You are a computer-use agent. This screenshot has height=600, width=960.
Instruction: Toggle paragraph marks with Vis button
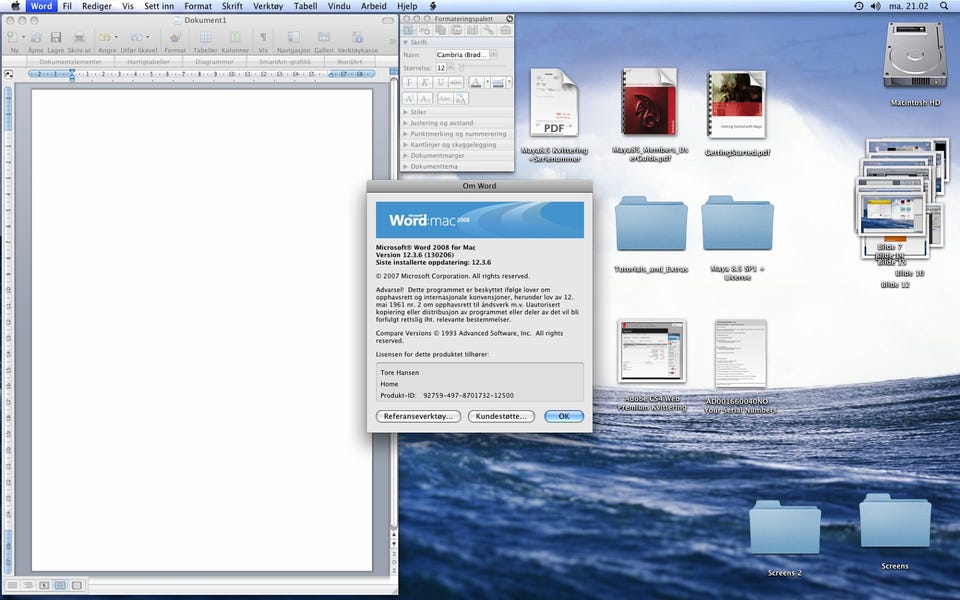click(x=263, y=37)
